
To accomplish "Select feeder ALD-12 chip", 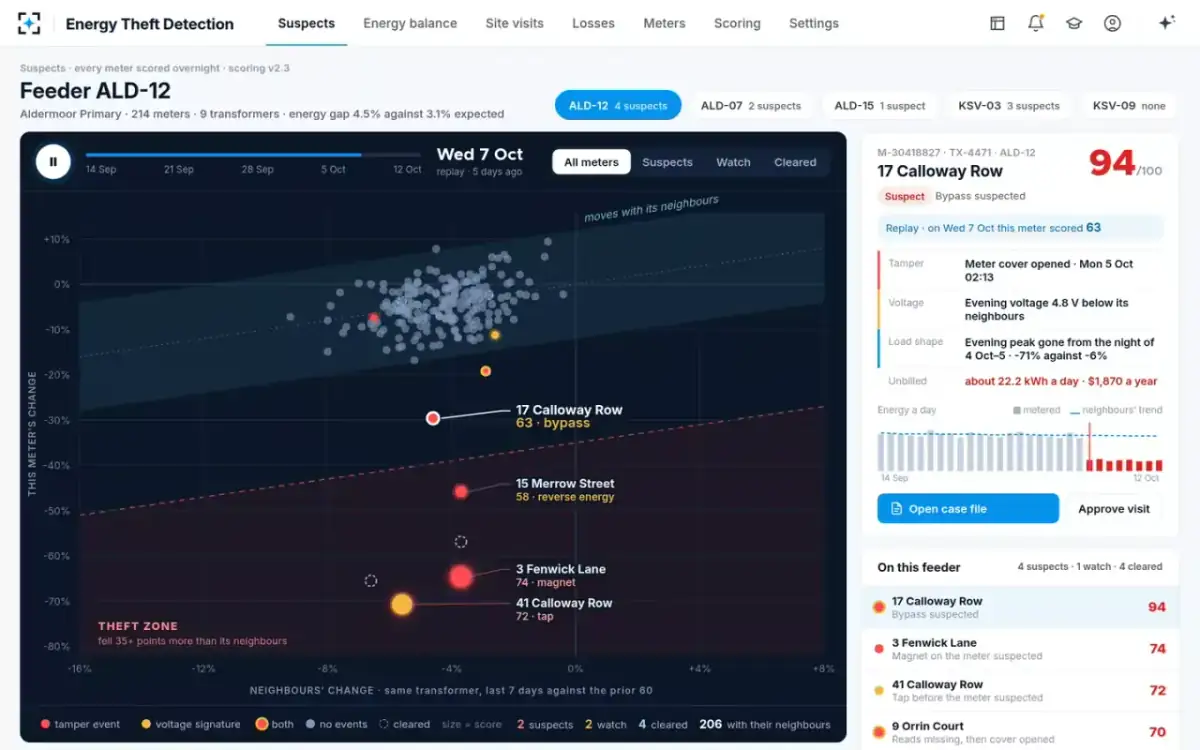I will click(x=618, y=105).
